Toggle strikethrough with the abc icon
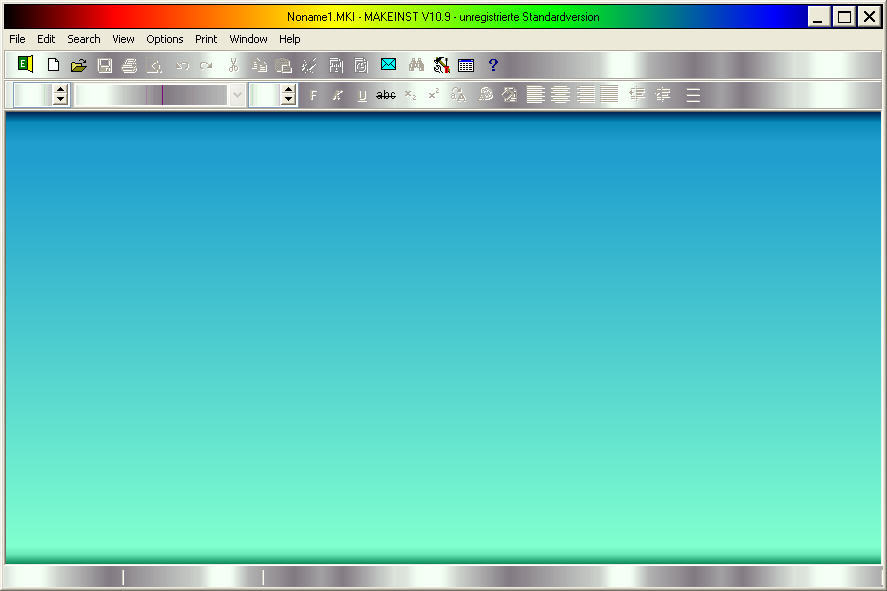 [385, 95]
